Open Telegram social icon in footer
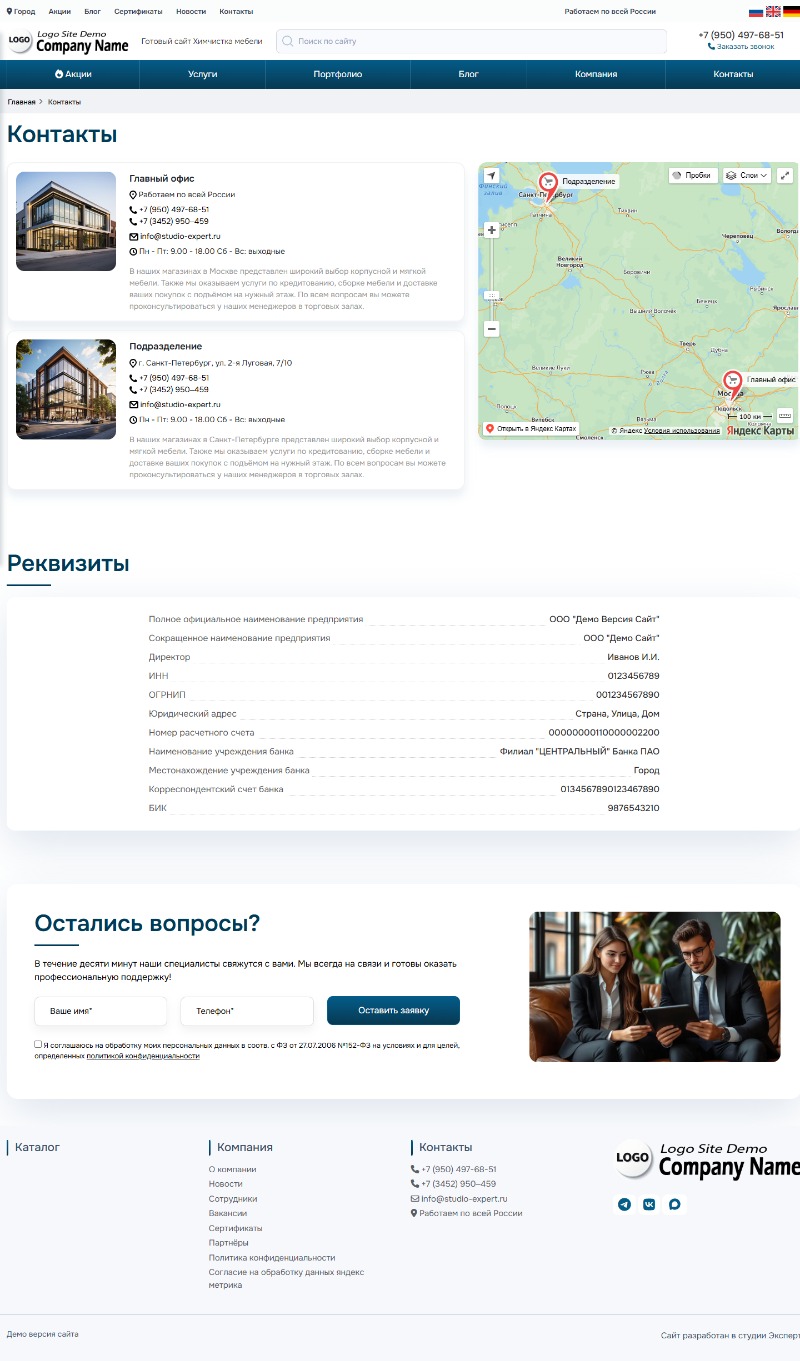Image resolution: width=800 pixels, height=1361 pixels. pyautogui.click(x=625, y=1205)
